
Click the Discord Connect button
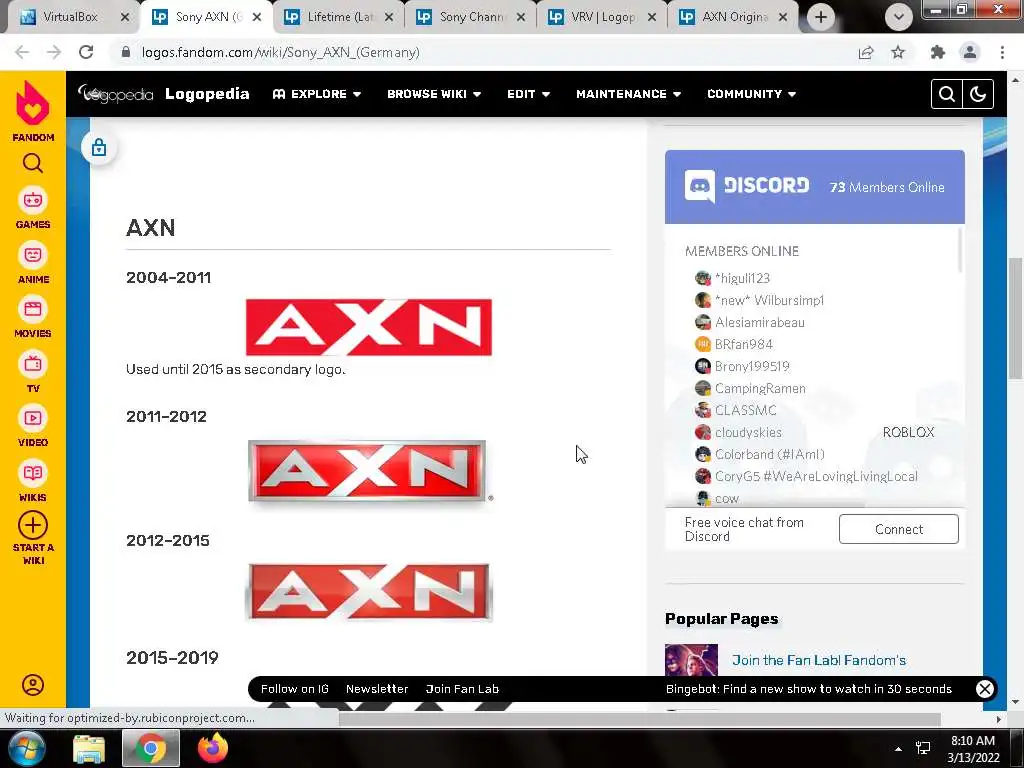click(x=899, y=529)
